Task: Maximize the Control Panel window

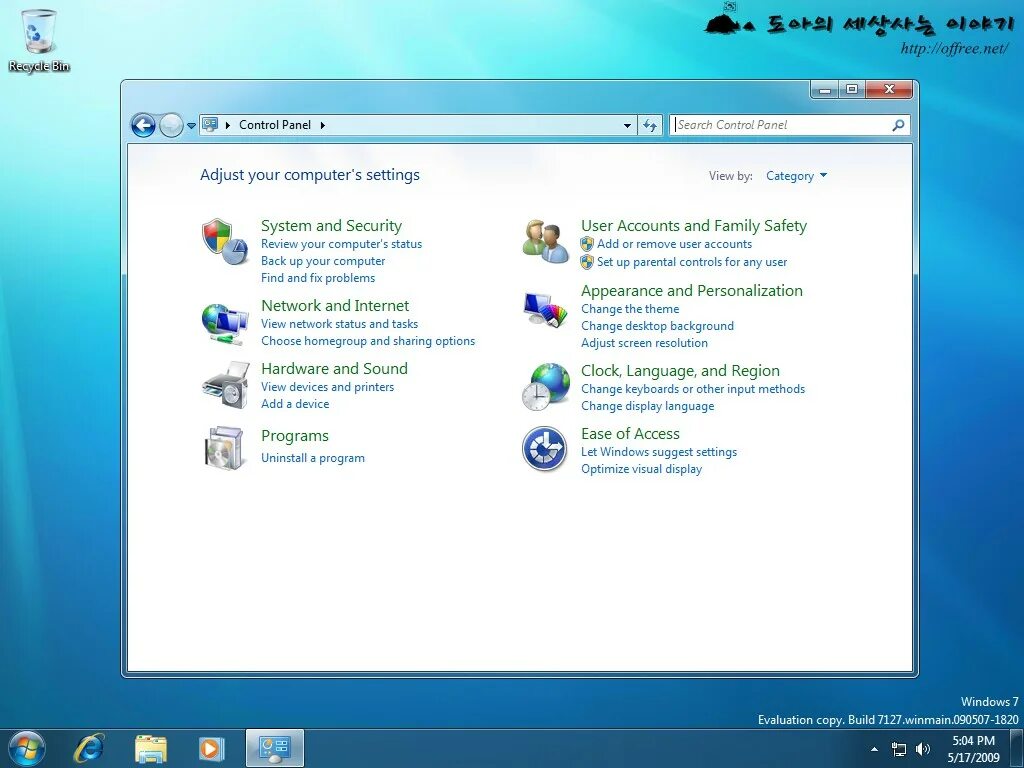Action: click(852, 89)
